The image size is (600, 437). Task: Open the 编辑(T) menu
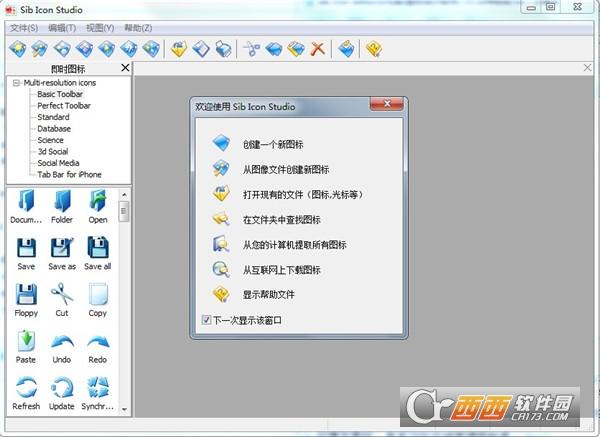point(62,28)
